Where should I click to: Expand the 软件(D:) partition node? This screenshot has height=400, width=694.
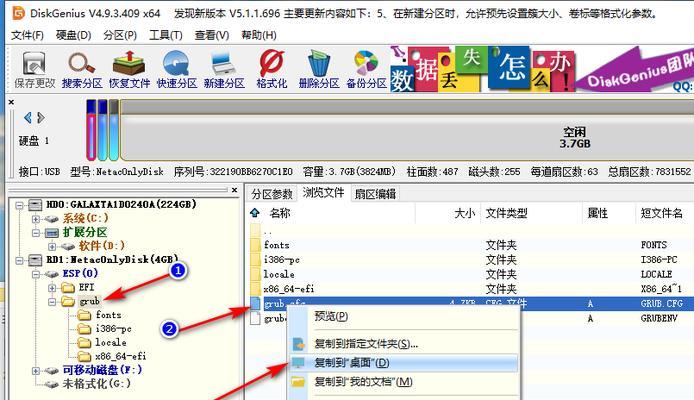point(52,246)
